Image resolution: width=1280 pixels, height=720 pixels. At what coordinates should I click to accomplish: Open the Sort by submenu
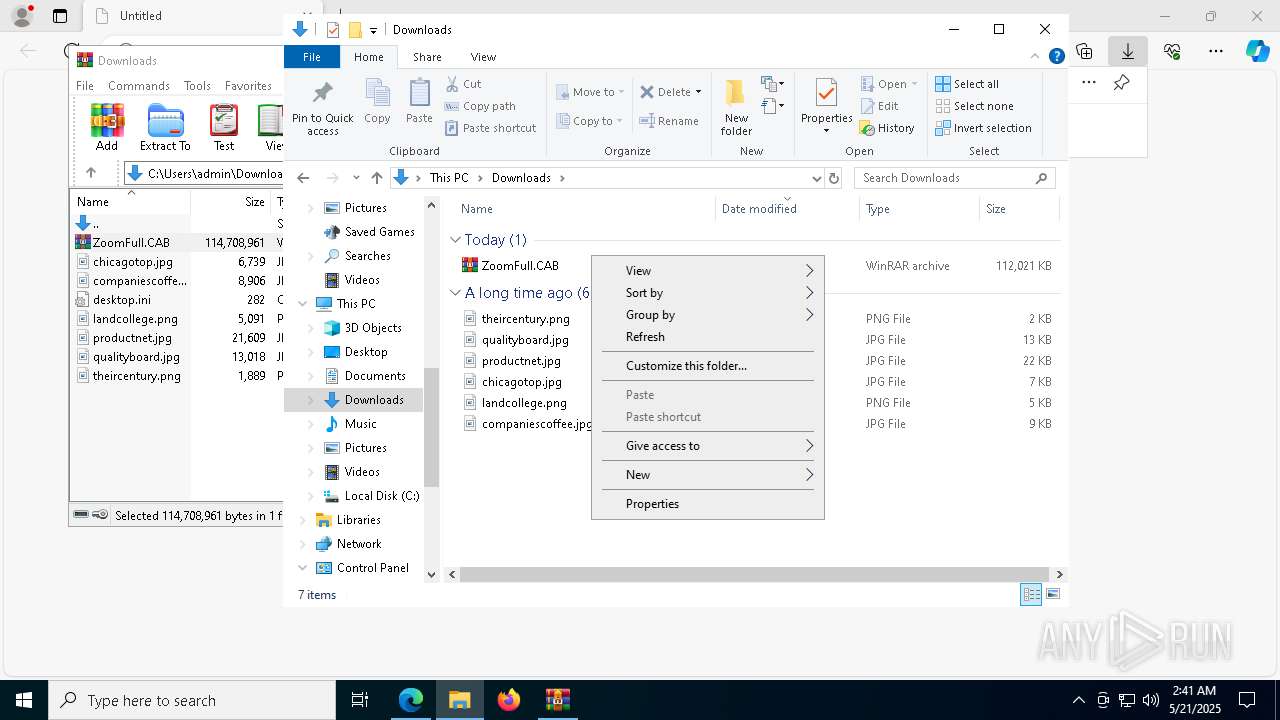(x=708, y=293)
